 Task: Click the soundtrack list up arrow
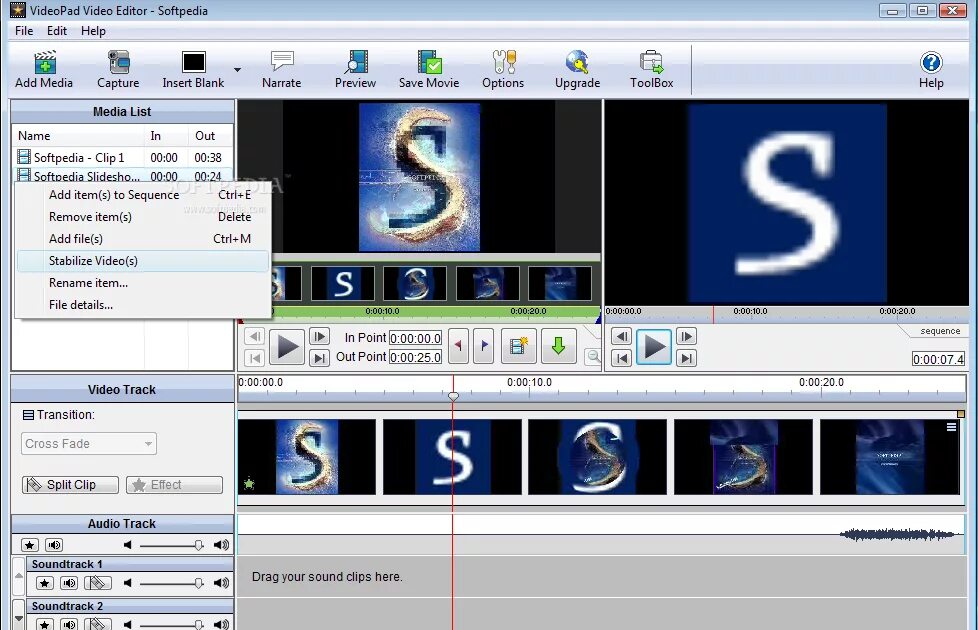point(19,576)
